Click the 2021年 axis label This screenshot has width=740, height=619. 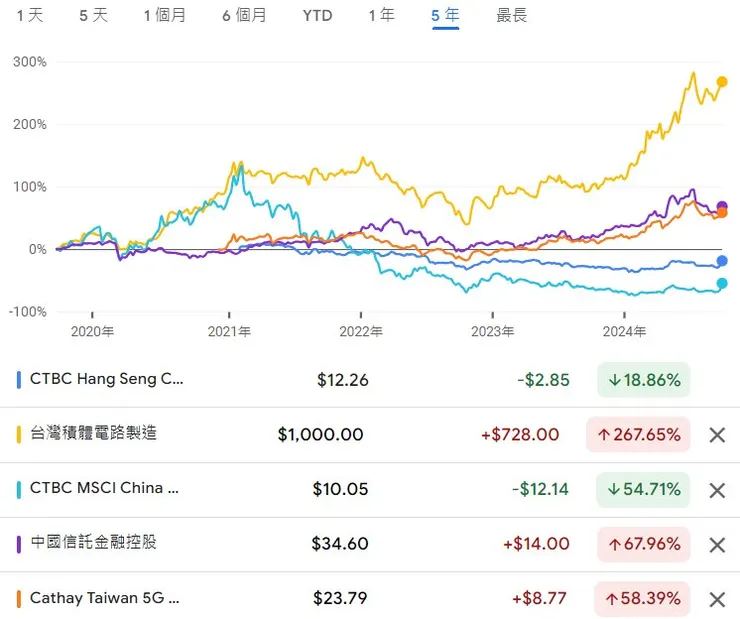[229, 331]
